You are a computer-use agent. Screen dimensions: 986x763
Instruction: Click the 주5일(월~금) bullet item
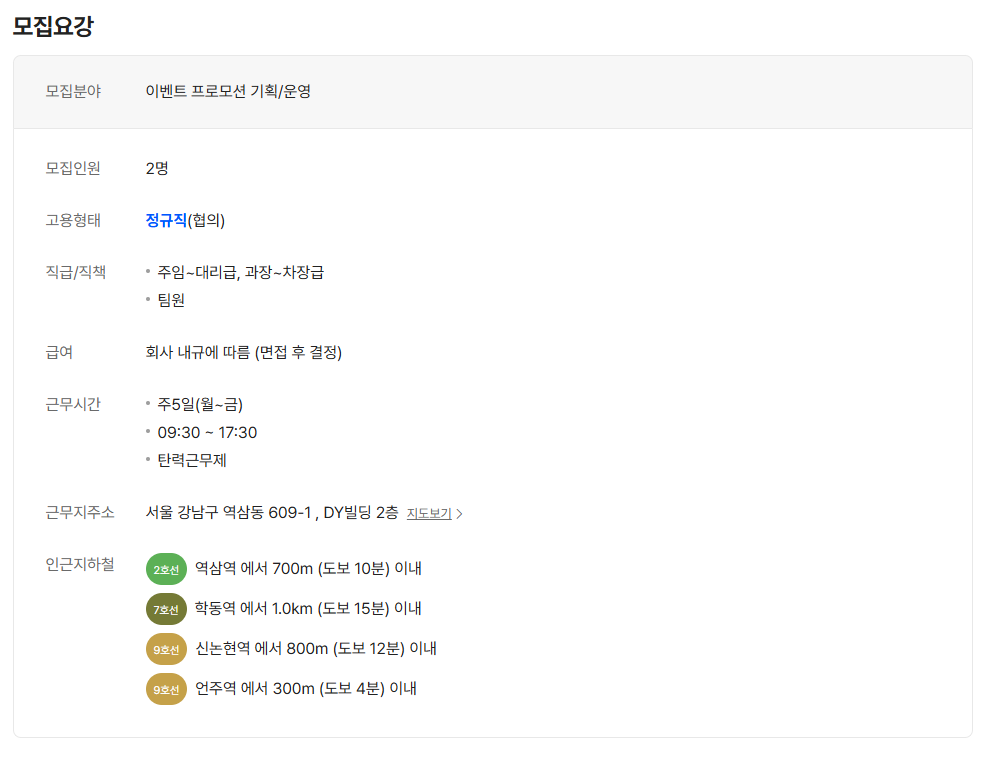[200, 404]
